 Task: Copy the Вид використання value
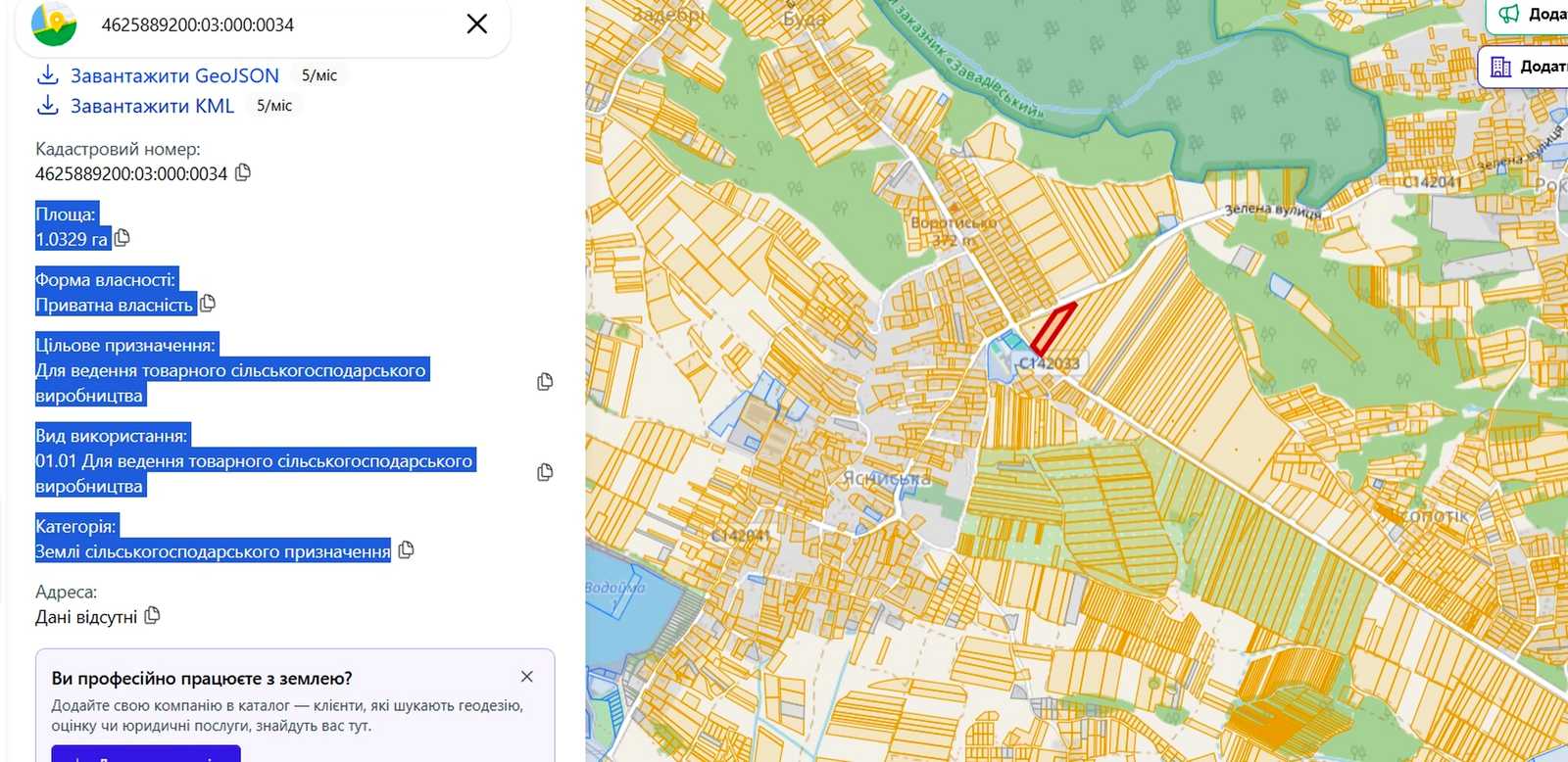545,472
